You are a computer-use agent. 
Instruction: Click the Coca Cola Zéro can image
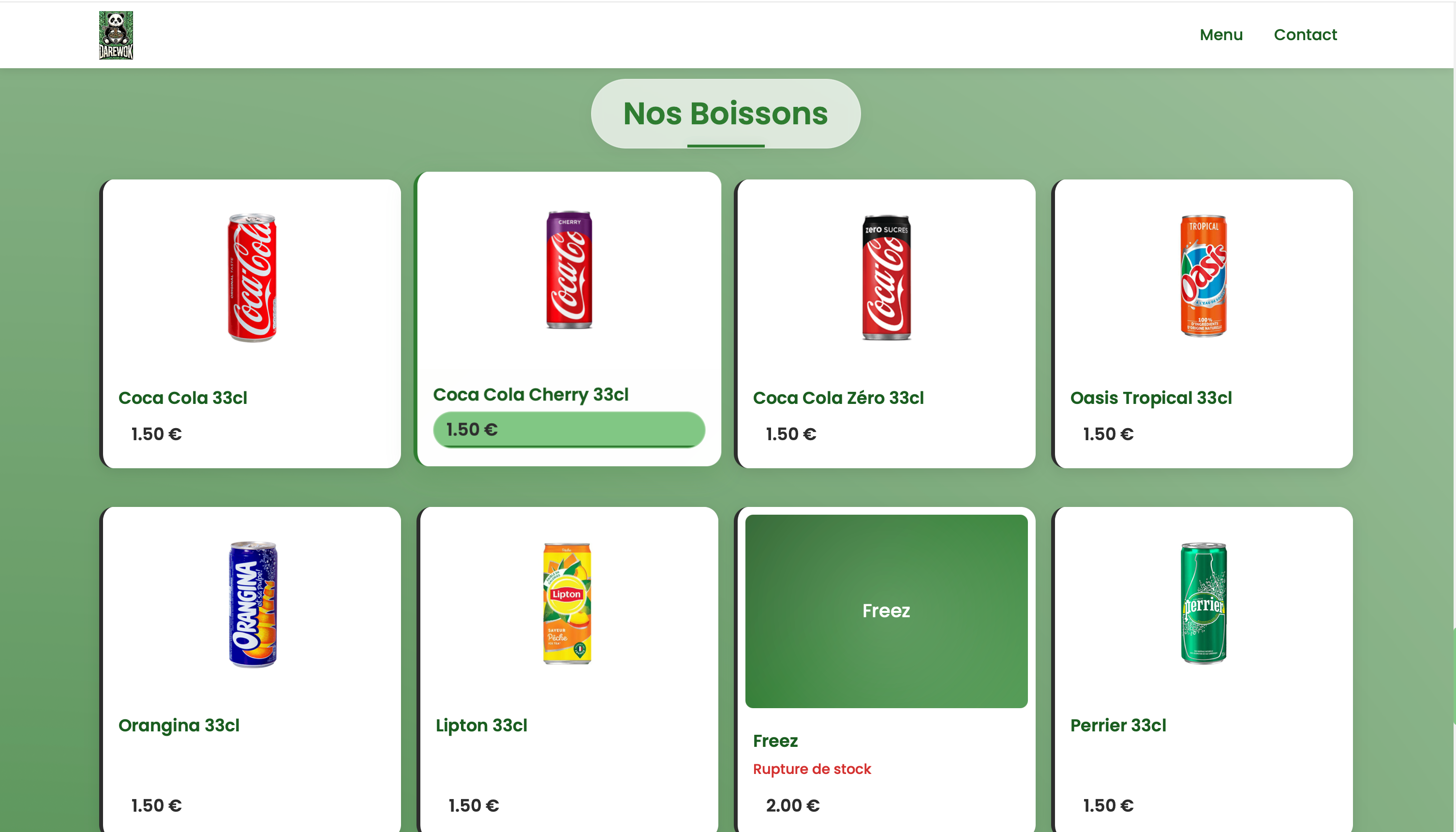click(886, 278)
